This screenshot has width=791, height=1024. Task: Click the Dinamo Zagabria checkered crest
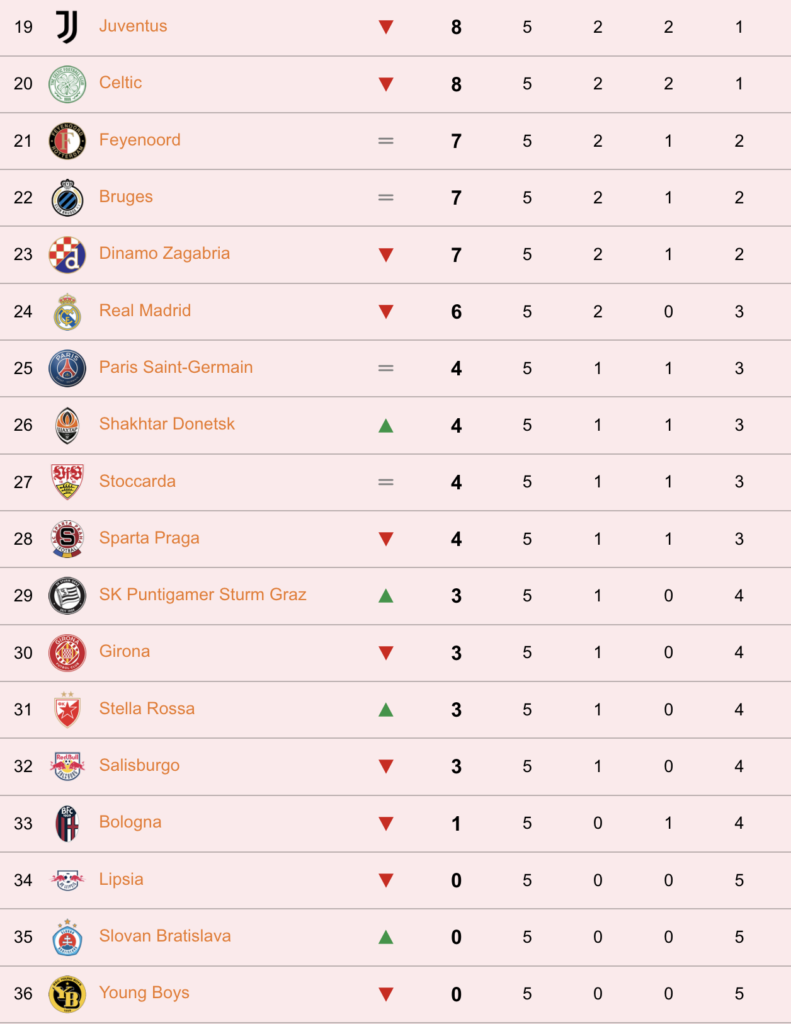tap(67, 255)
